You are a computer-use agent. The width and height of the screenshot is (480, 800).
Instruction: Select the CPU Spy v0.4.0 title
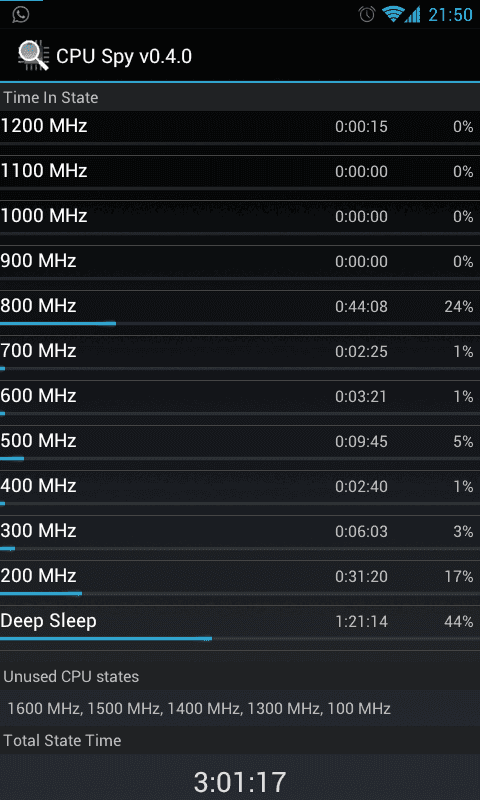(x=124, y=56)
